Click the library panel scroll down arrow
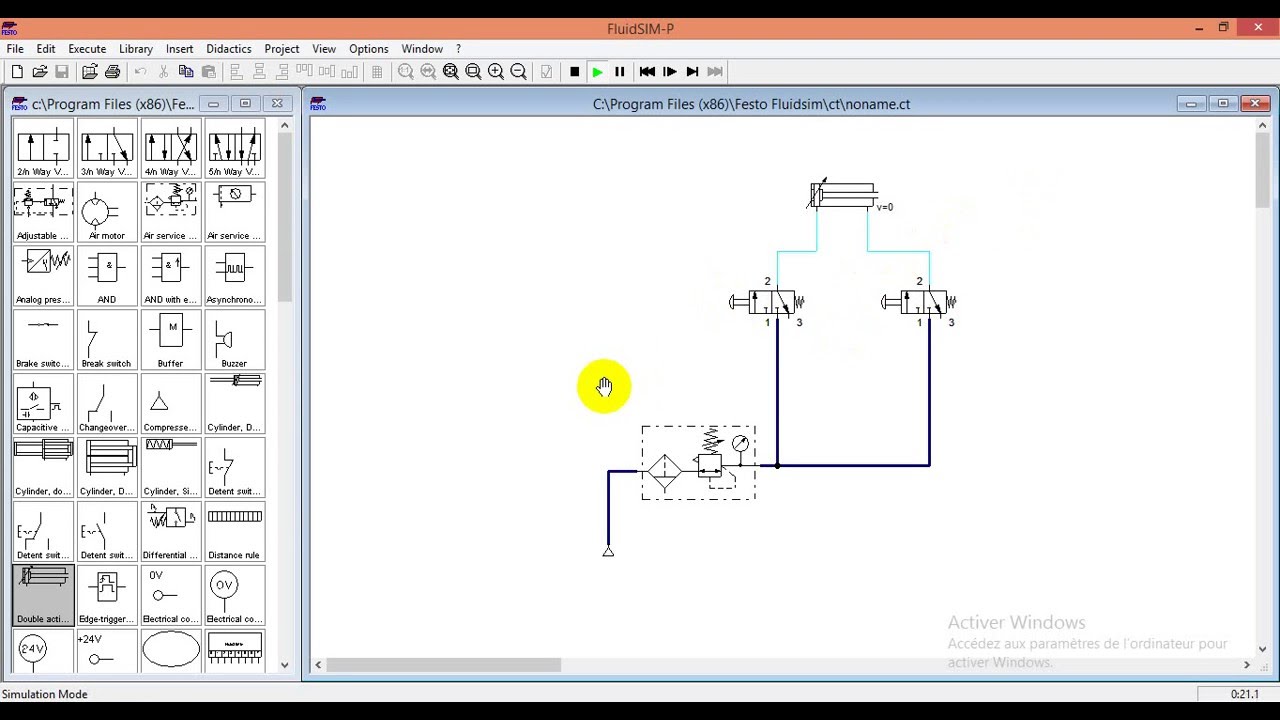The height and width of the screenshot is (720, 1280). (x=285, y=664)
